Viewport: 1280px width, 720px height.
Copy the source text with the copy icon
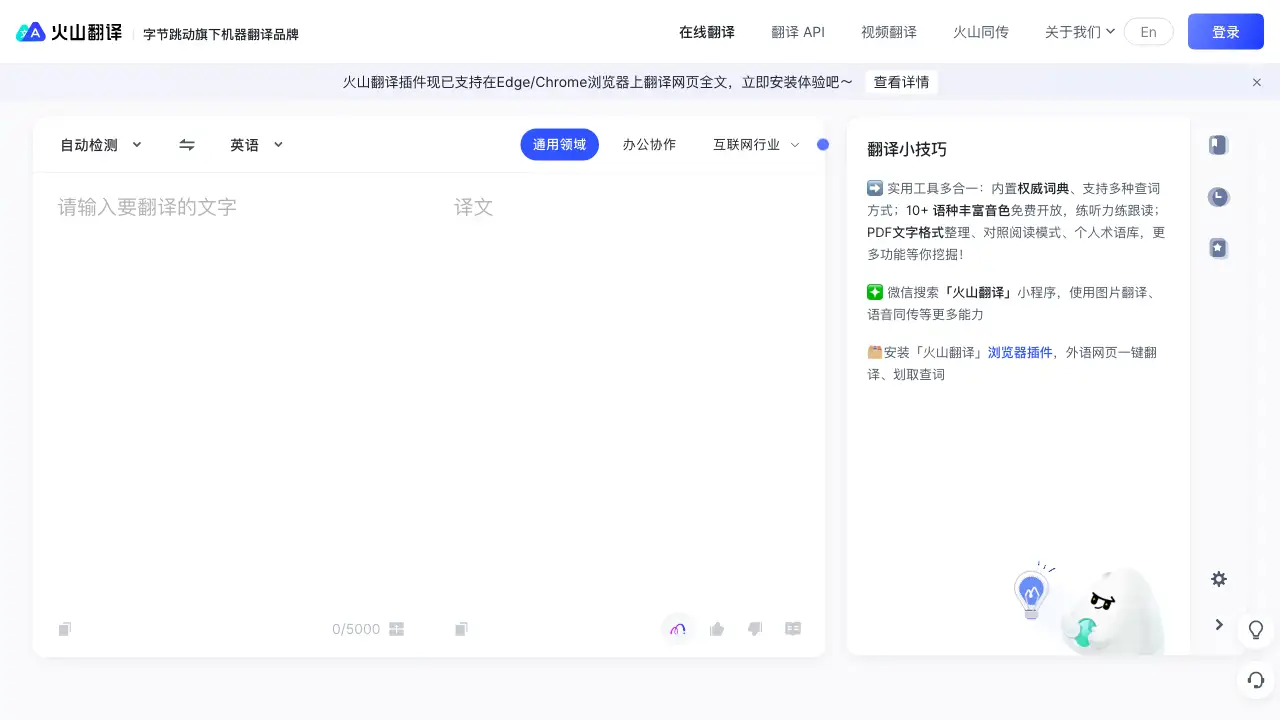click(64, 629)
